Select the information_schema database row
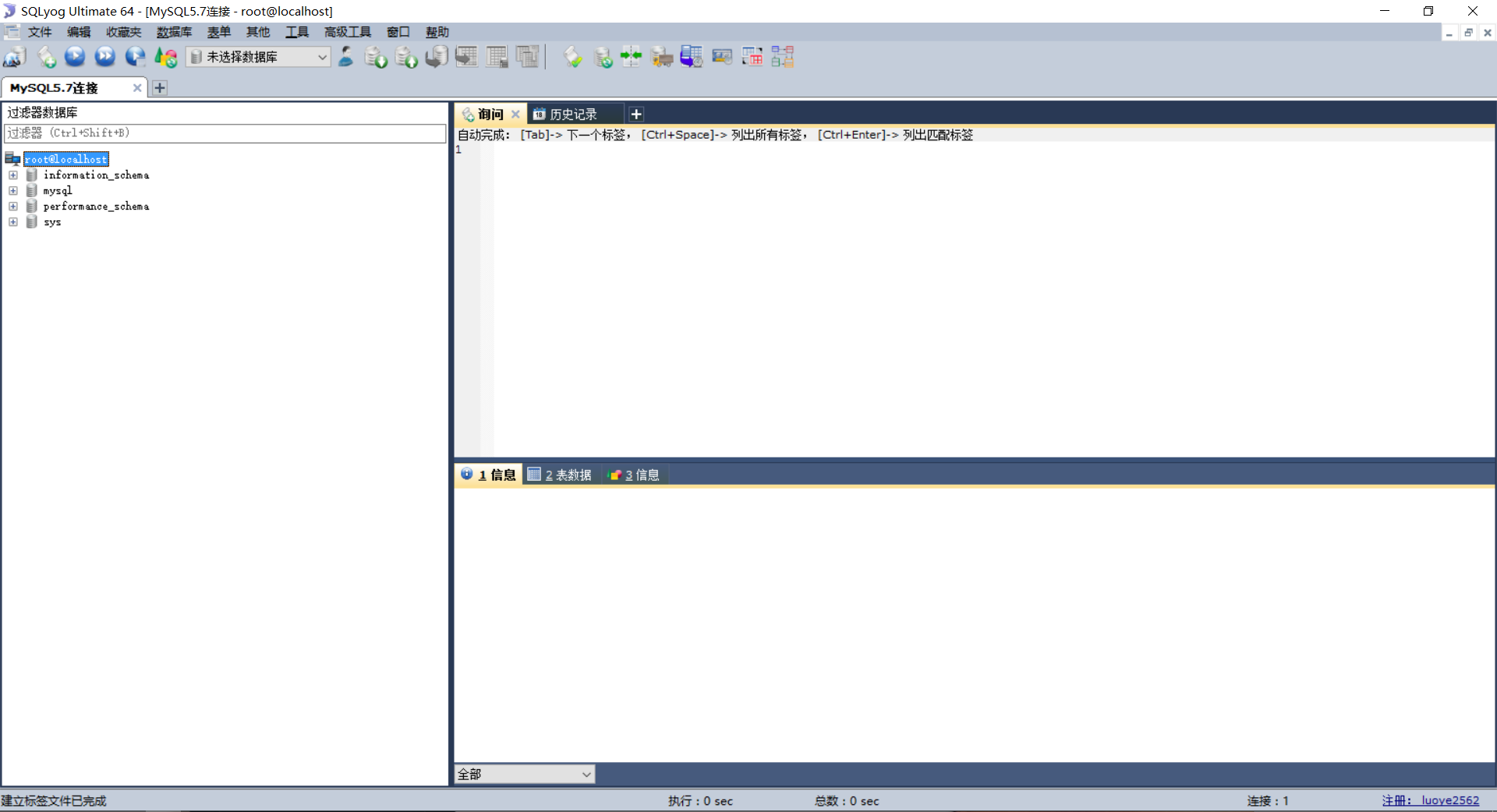 96,175
